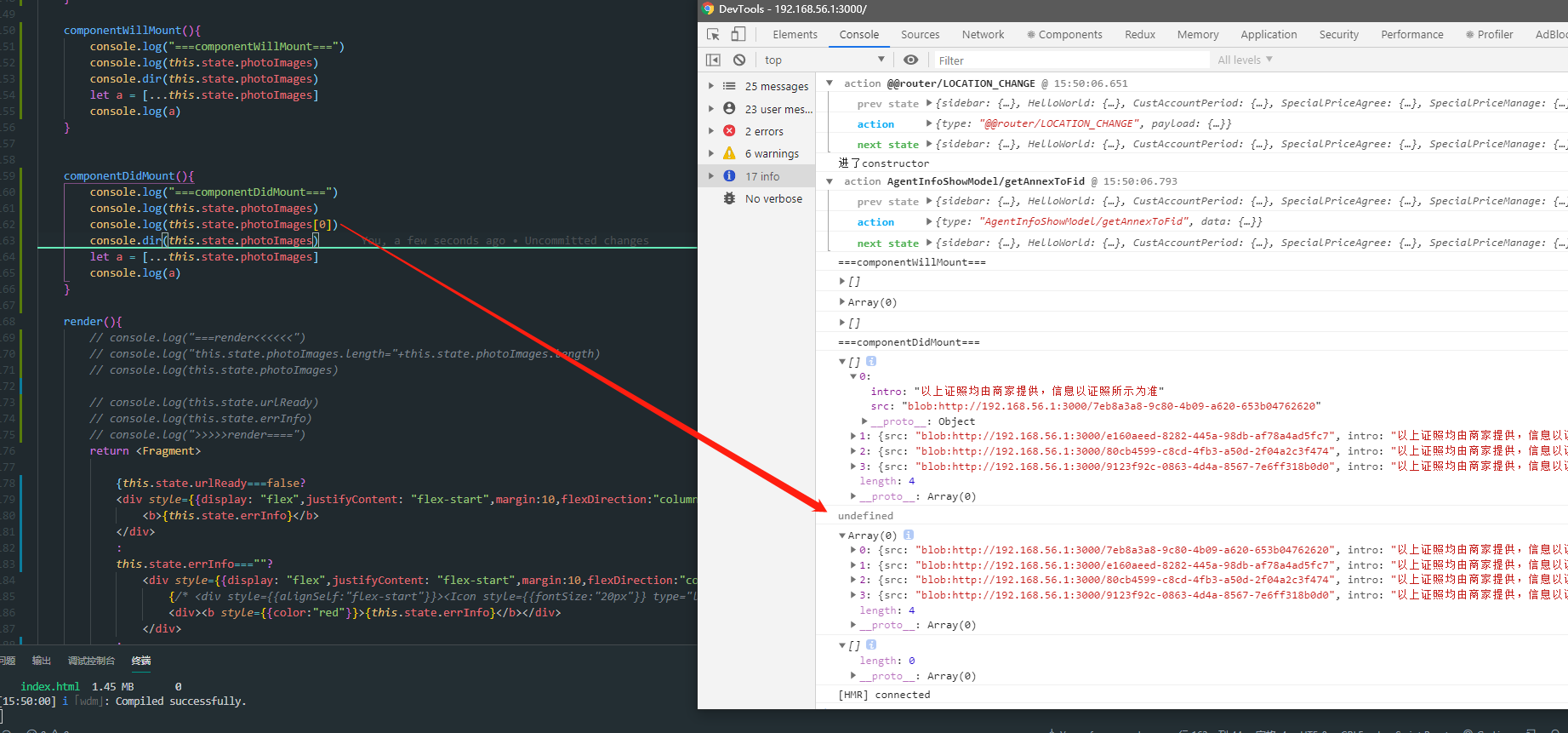Click the blue info badge next to Array(0)

tap(908, 535)
